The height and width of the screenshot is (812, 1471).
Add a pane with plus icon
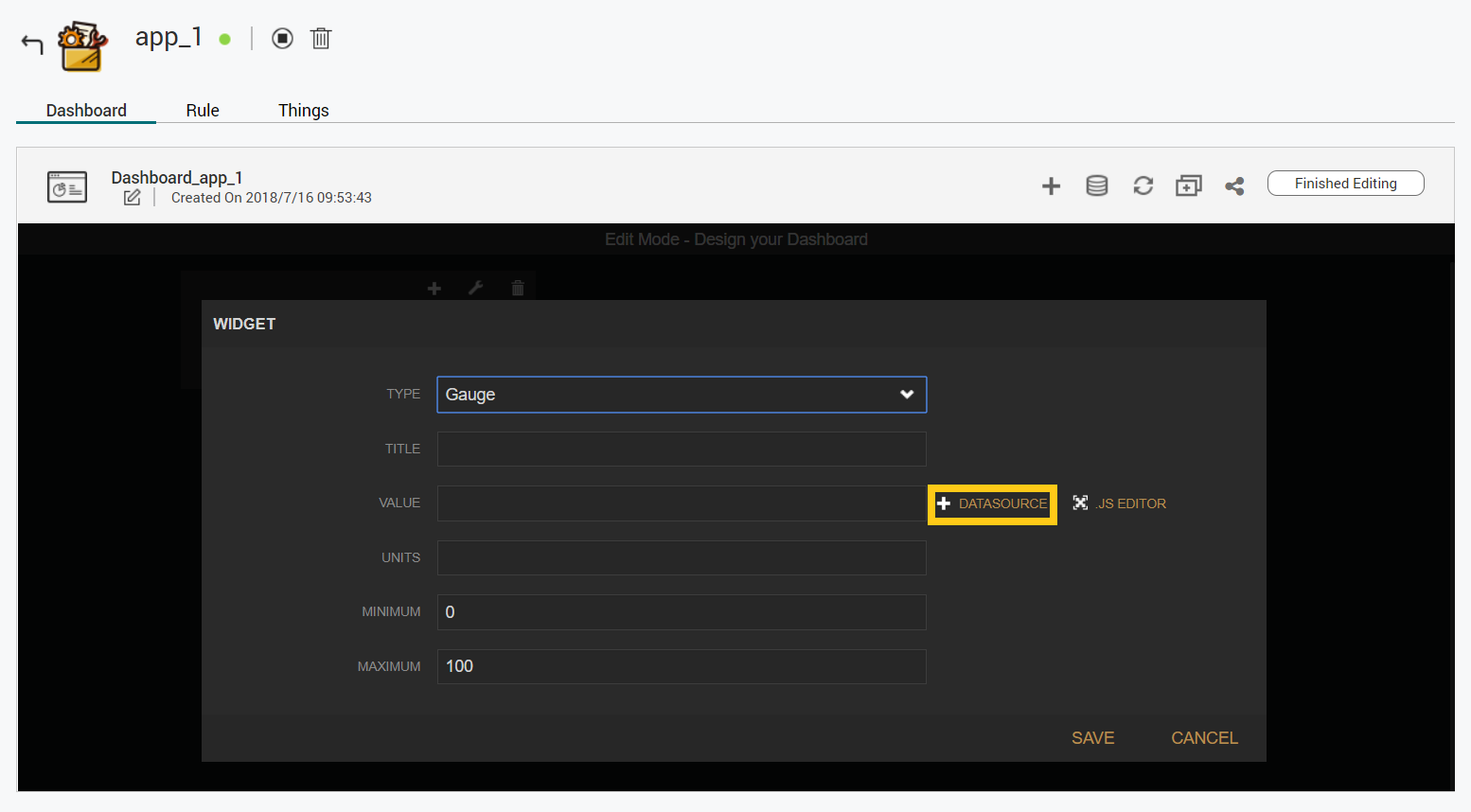(1051, 186)
